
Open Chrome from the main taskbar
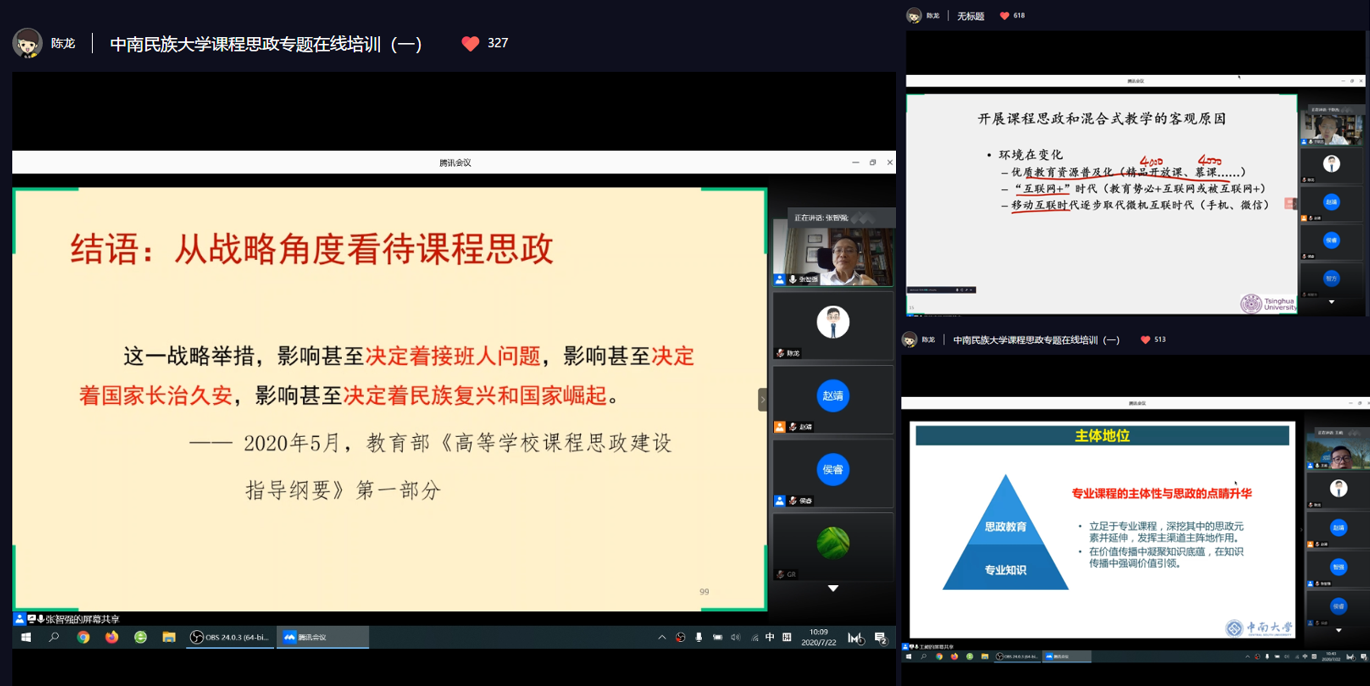pyautogui.click(x=83, y=637)
